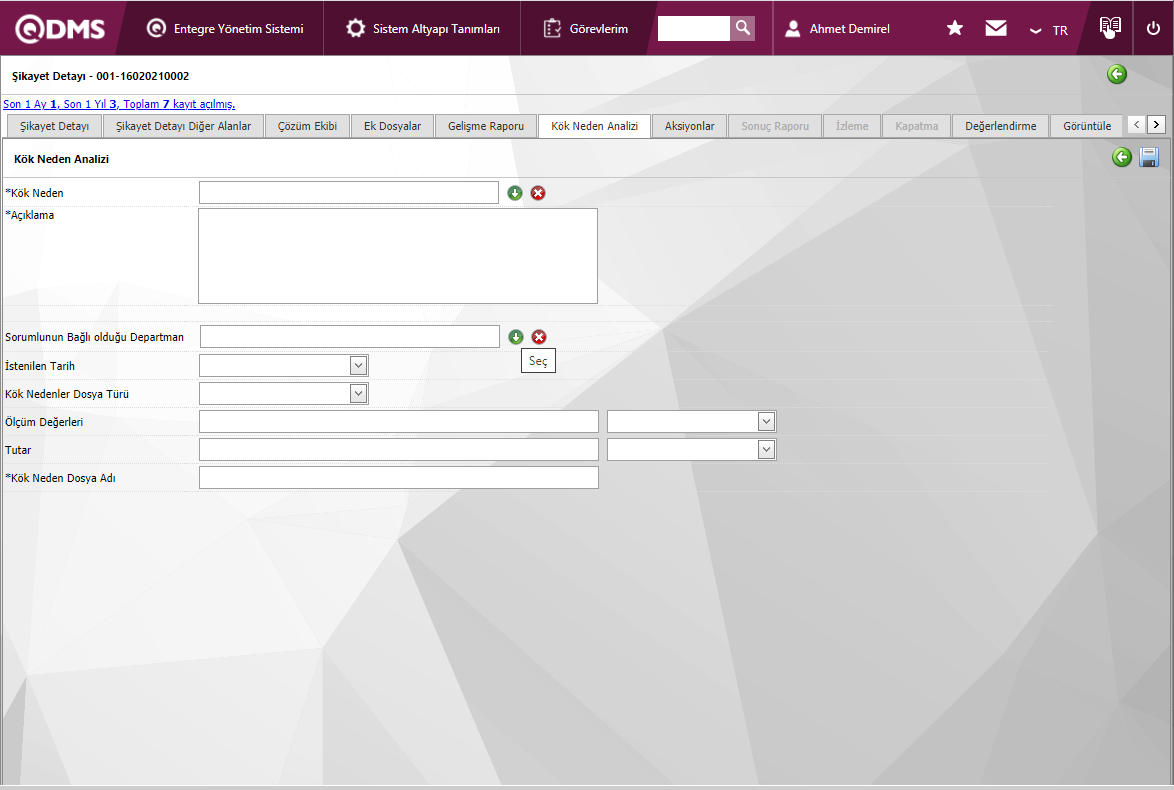Switch to the Aksiyonlar tab

(690, 126)
